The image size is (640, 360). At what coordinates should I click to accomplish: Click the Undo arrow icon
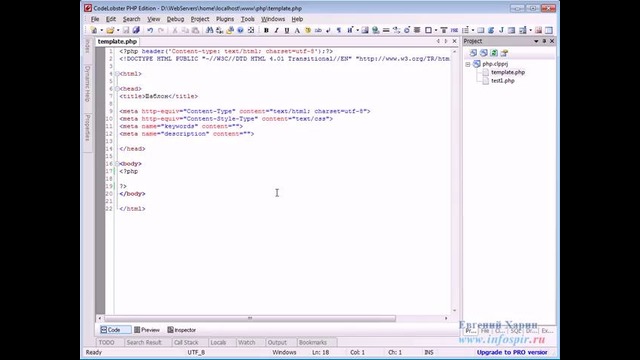pyautogui.click(x=150, y=30)
